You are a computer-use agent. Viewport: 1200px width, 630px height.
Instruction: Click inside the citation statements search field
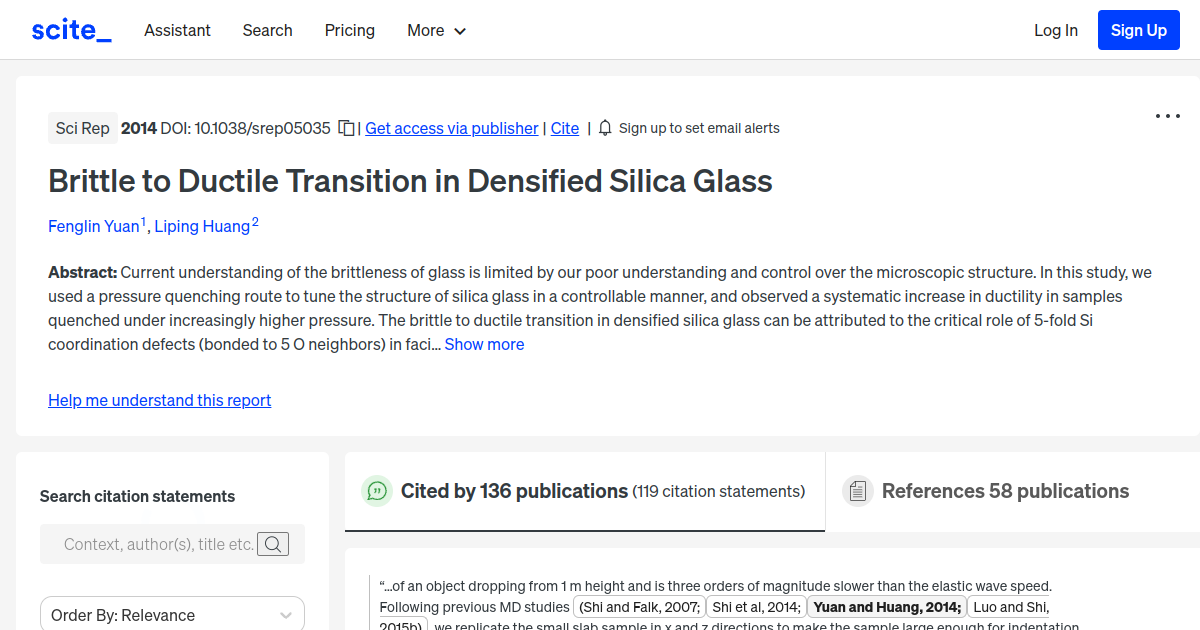pos(160,544)
